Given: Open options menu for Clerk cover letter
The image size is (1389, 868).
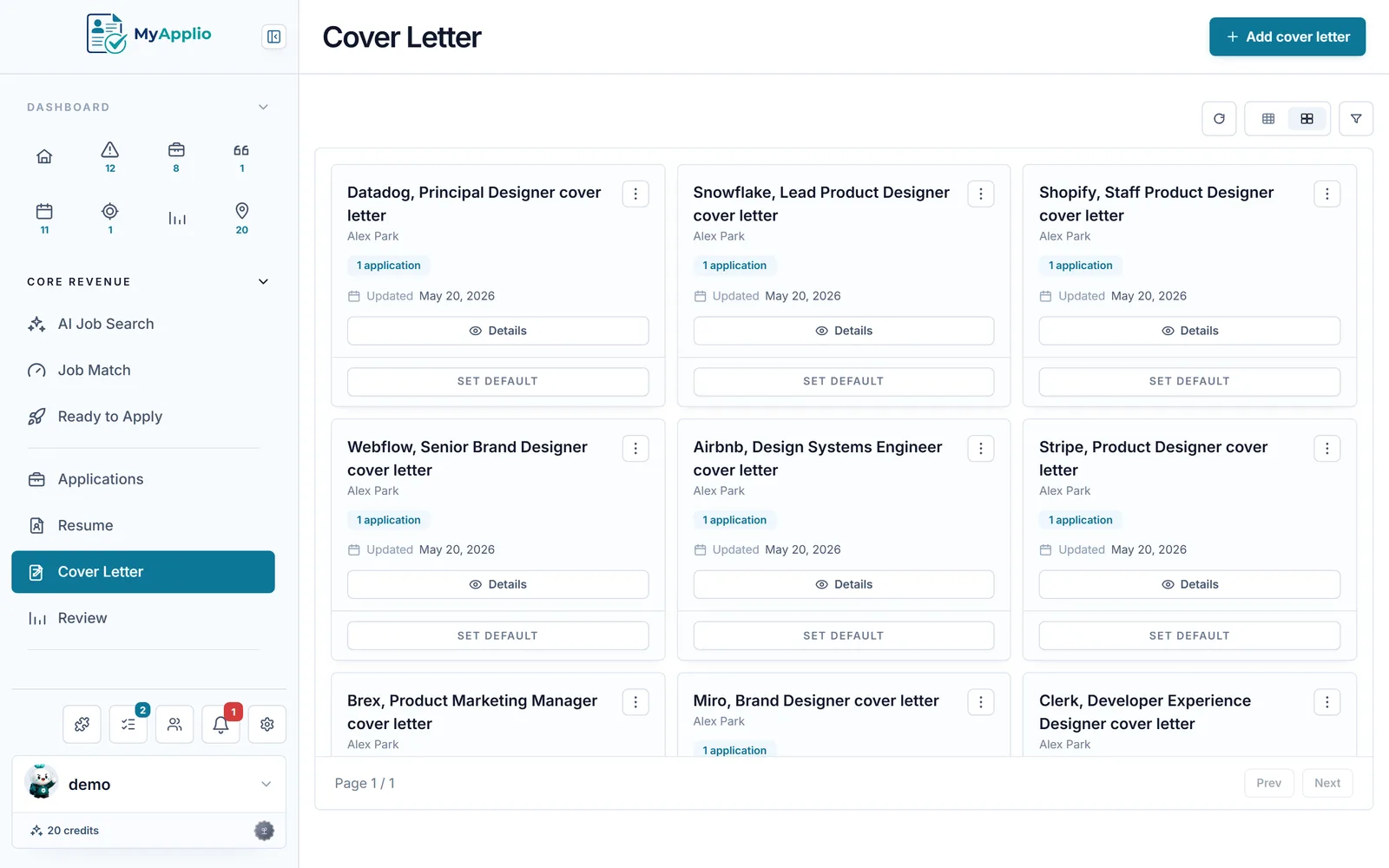Looking at the screenshot, I should tap(1326, 701).
